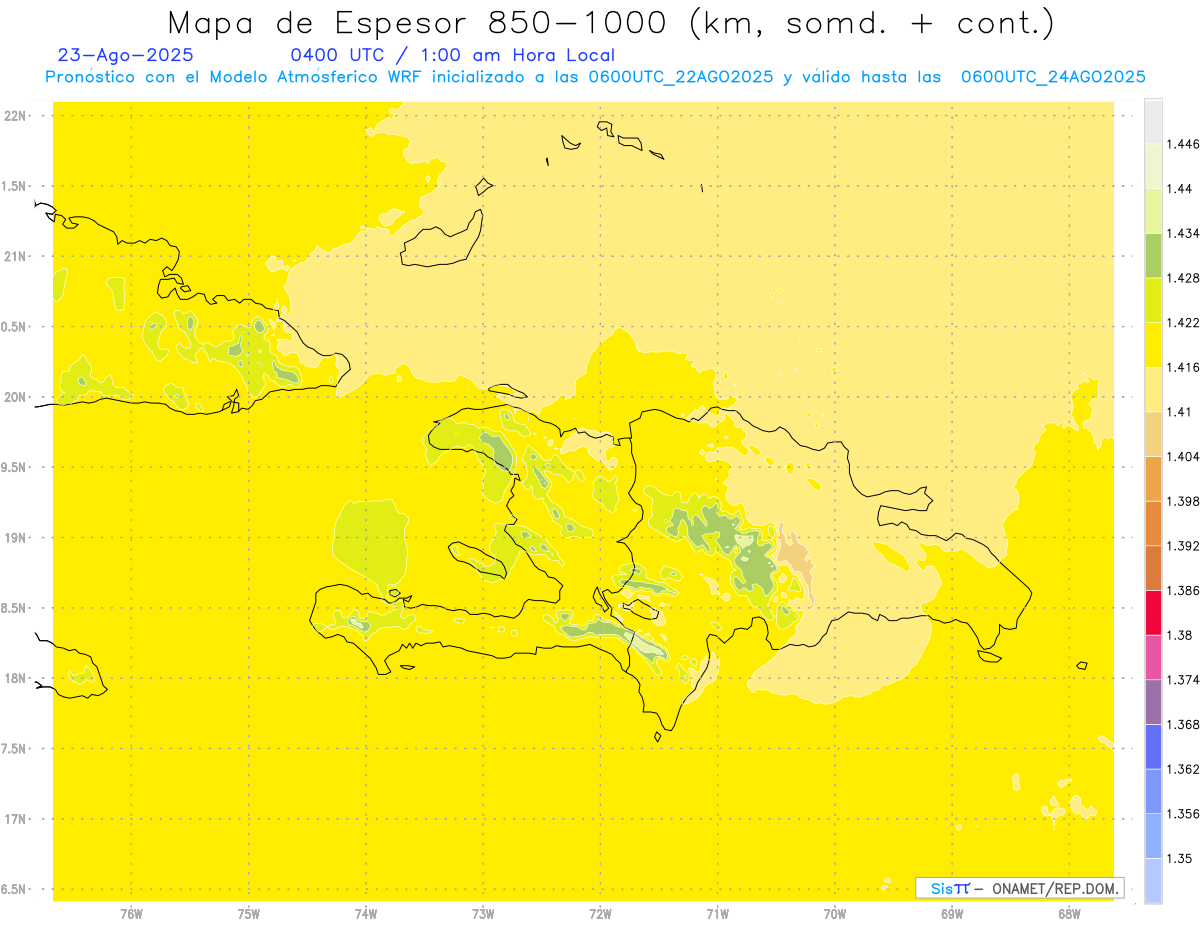Click the colorbar value 1.416
Image resolution: width=1200 pixels, height=927 pixels.
click(x=1183, y=367)
